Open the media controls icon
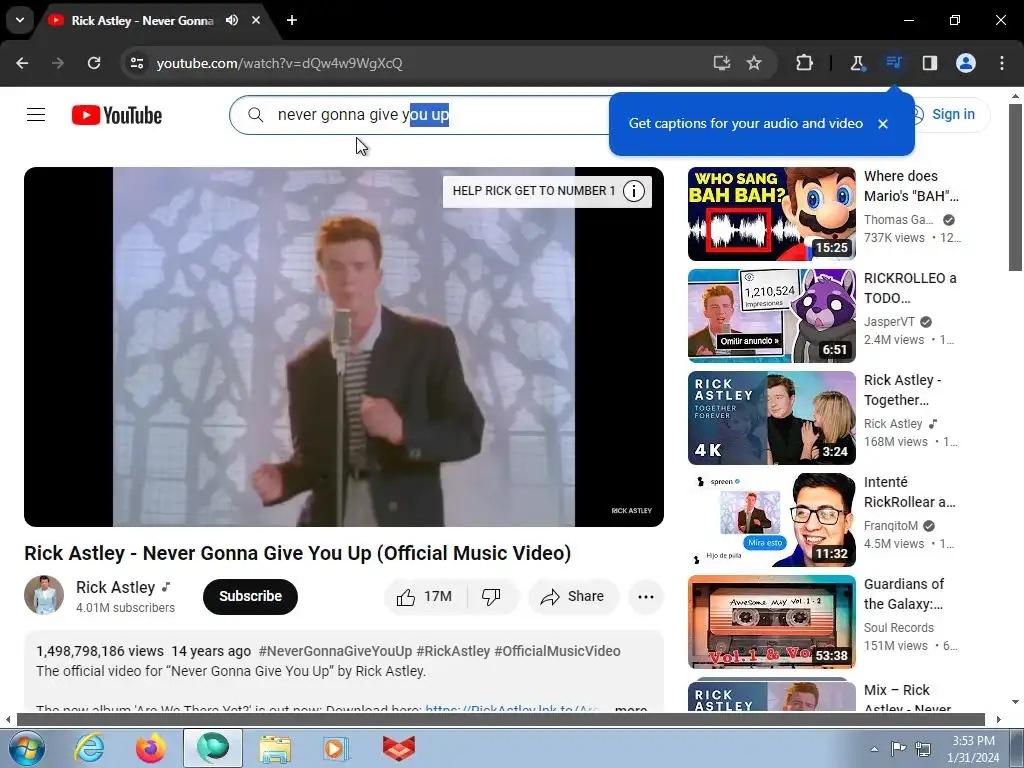This screenshot has height=768, width=1024. tap(893, 63)
